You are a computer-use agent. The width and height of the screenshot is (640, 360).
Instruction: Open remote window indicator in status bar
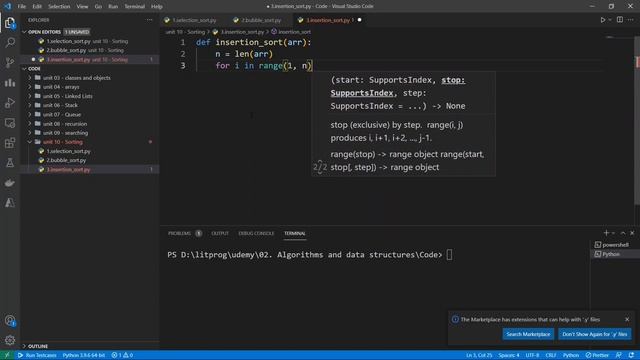point(7,355)
